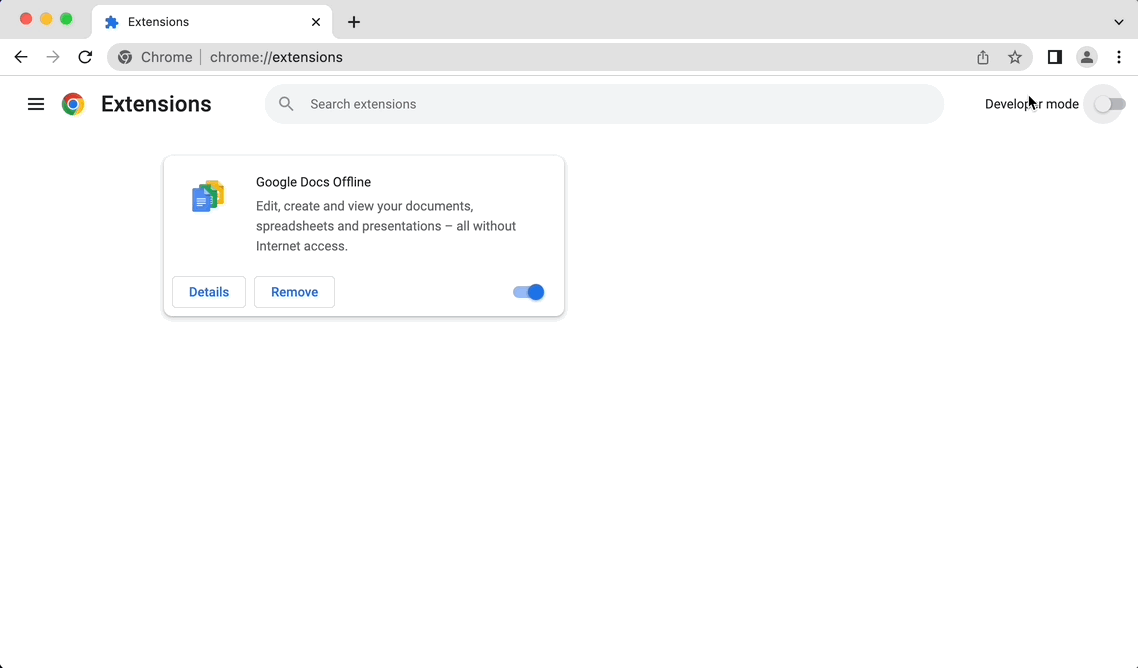Remove the Google Docs Offline extension

click(x=293, y=291)
